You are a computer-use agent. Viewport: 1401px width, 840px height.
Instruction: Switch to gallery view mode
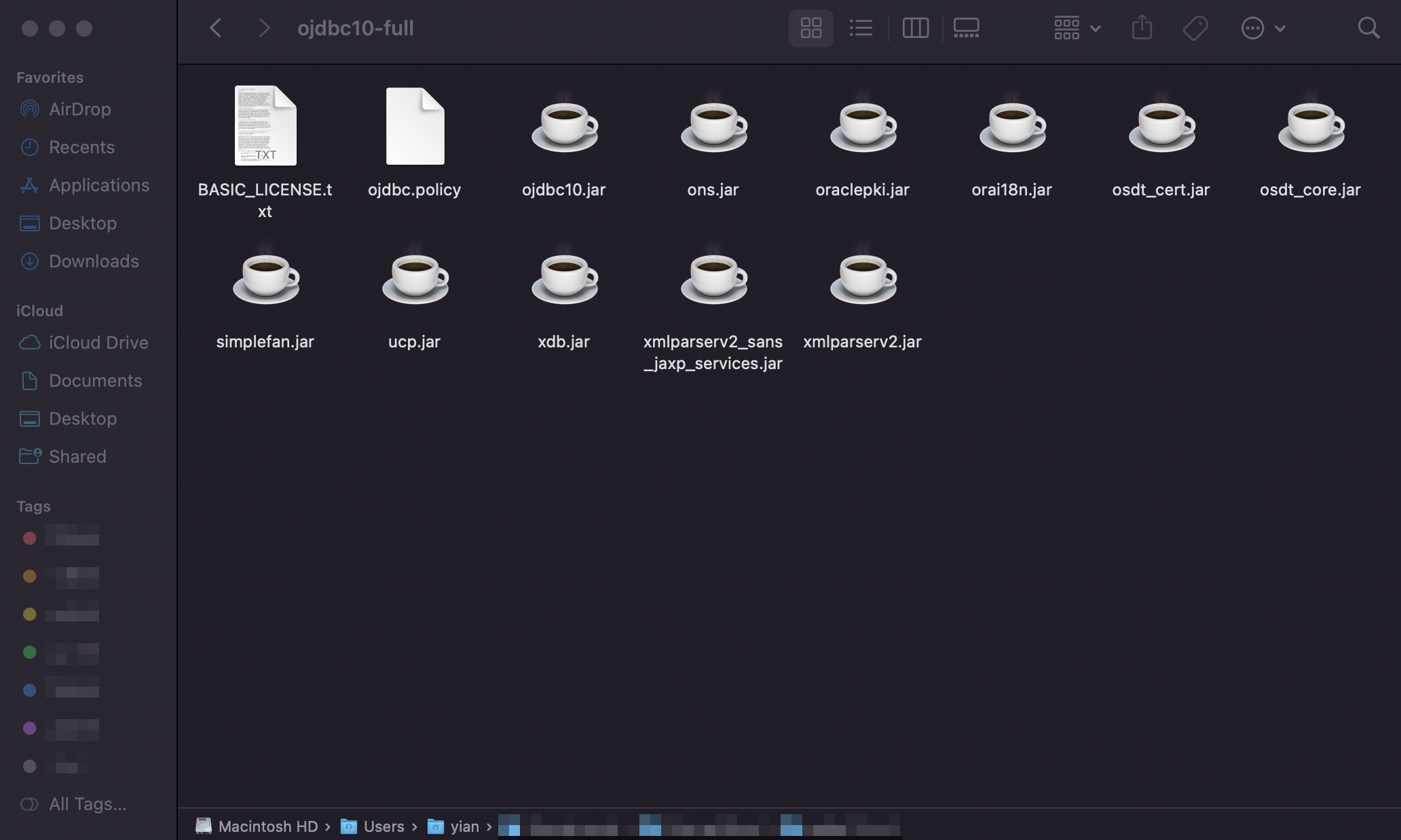pyautogui.click(x=966, y=28)
